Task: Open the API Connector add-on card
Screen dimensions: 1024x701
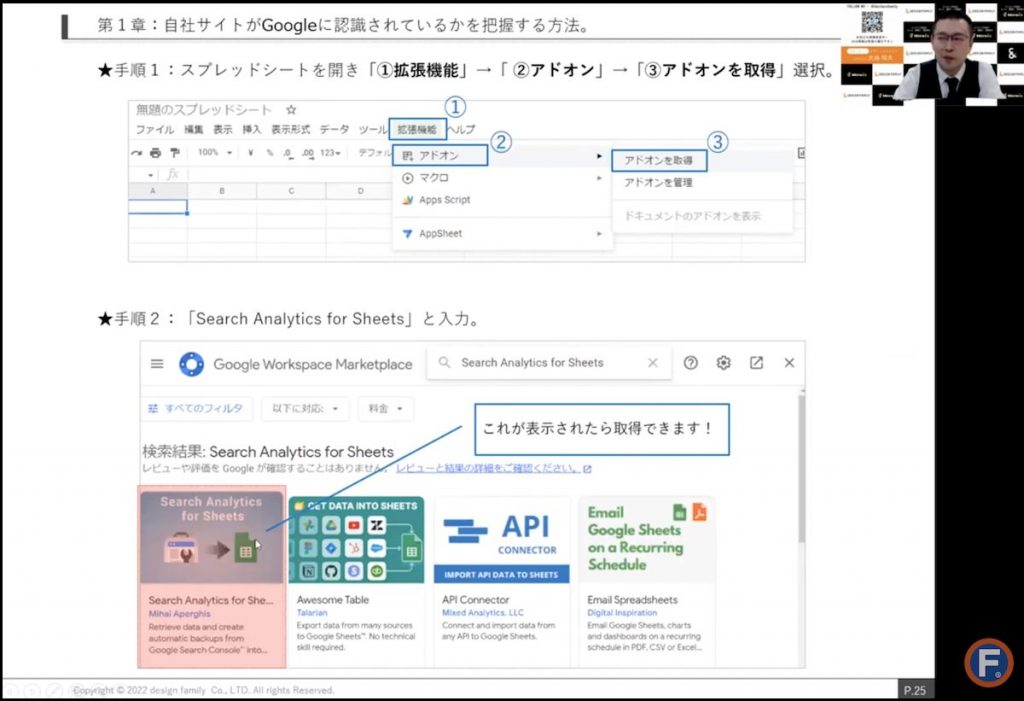Action: [x=501, y=581]
